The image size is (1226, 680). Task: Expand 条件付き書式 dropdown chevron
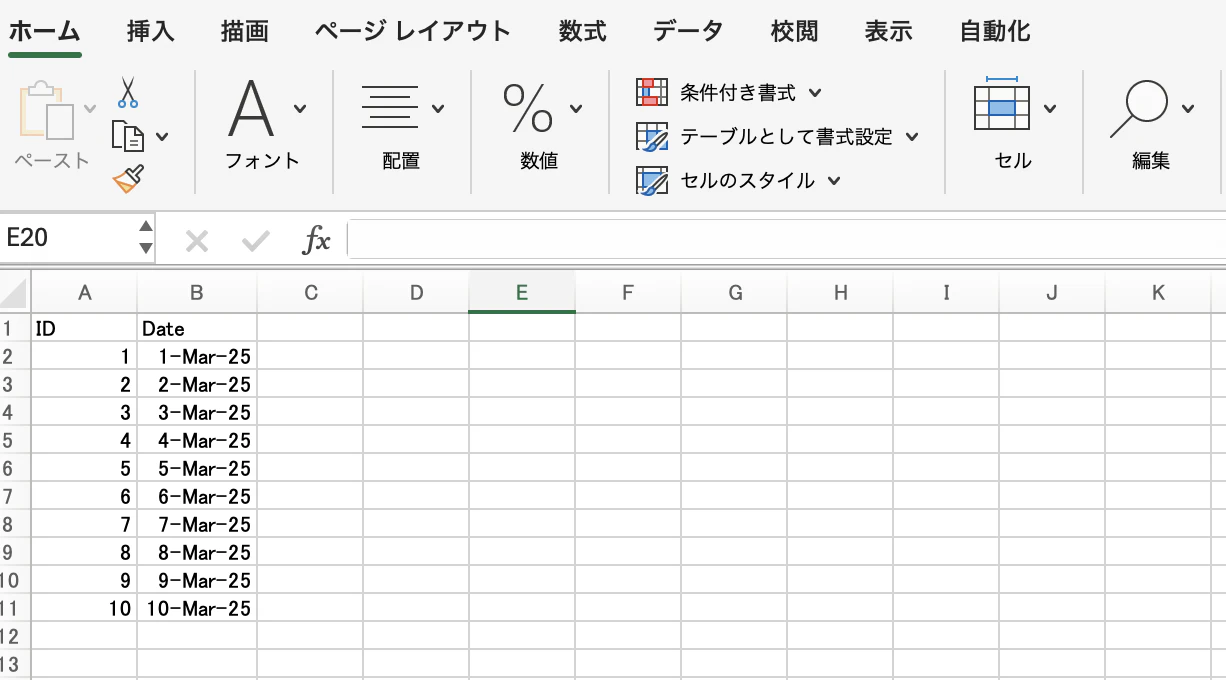tap(815, 93)
